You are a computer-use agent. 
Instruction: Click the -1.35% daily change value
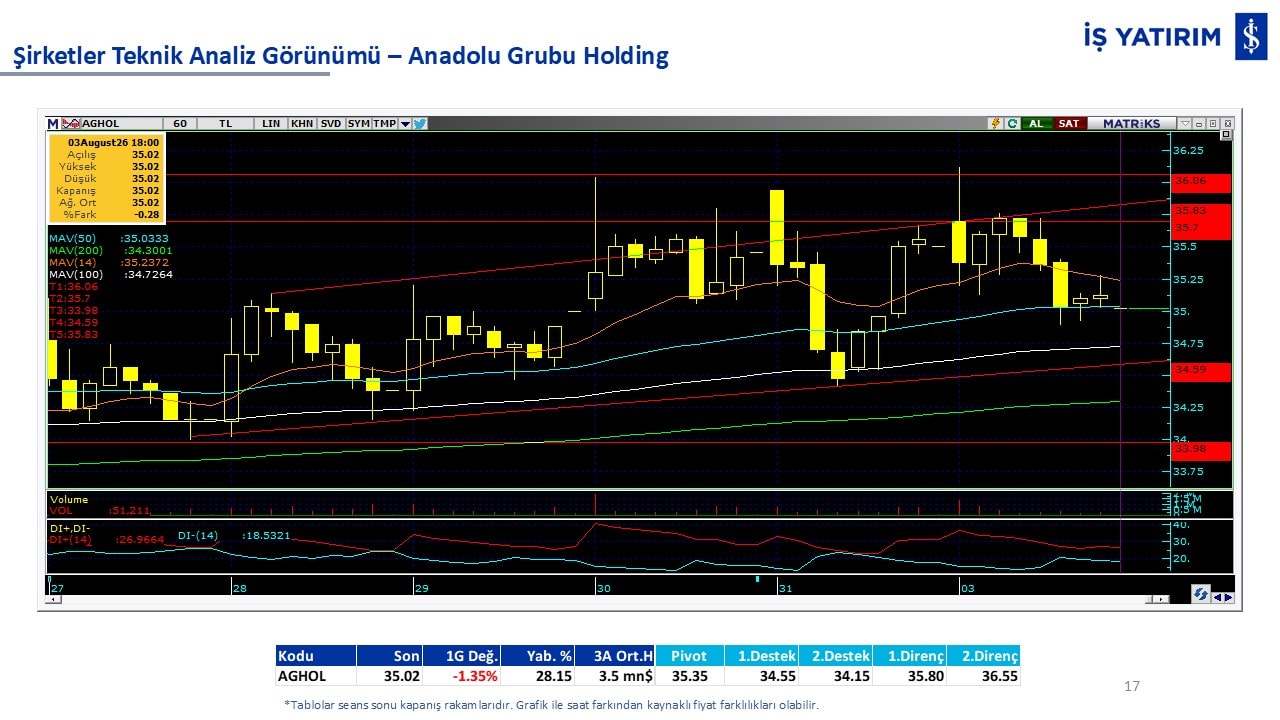[x=475, y=676]
